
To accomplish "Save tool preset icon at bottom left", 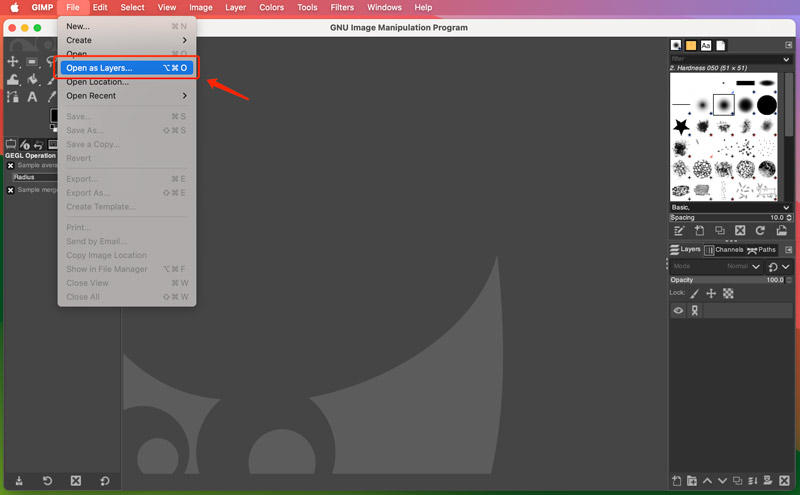I will (19, 481).
